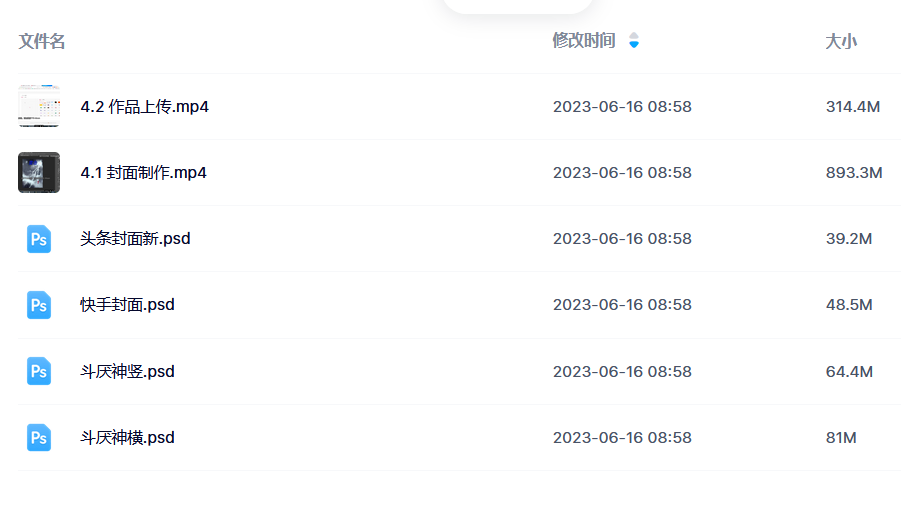901x507 pixels.
Task: Click the Ps icon for 快手封面.psd
Action: [39, 305]
